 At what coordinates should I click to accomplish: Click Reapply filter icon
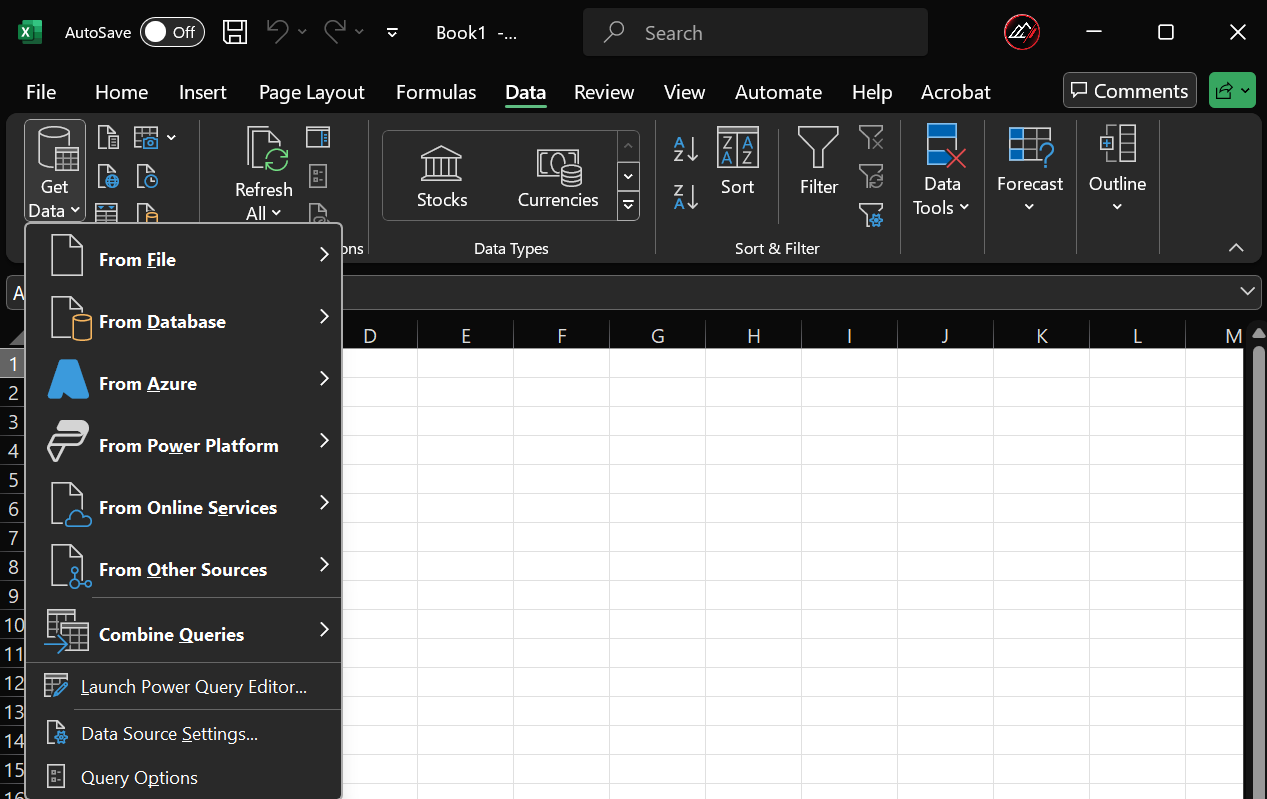(871, 176)
